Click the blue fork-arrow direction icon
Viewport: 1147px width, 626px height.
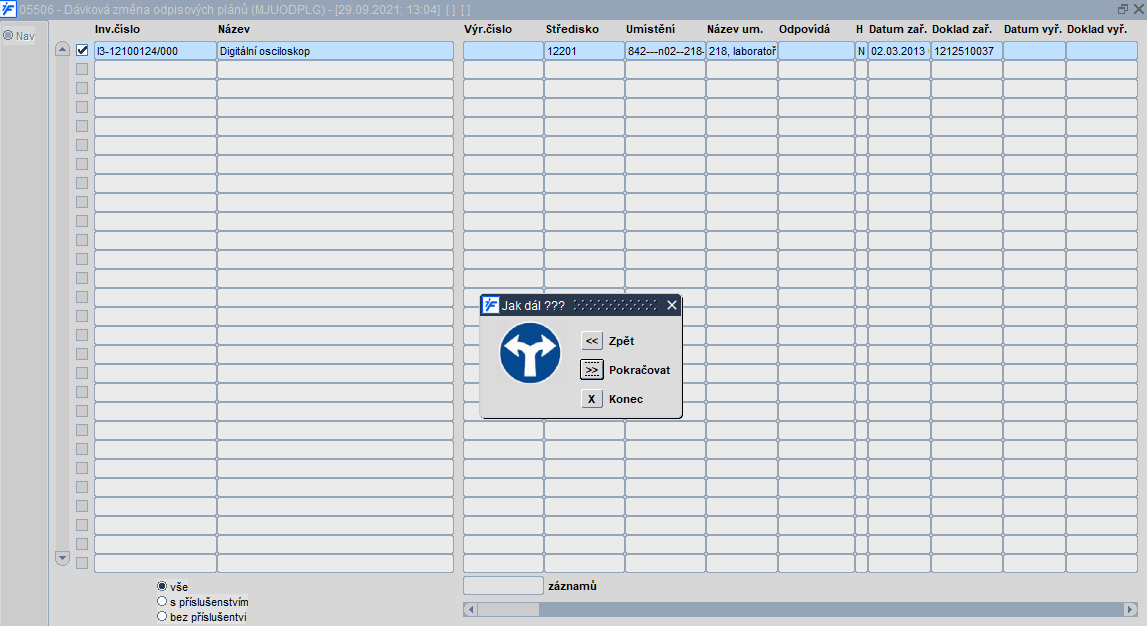(x=530, y=353)
